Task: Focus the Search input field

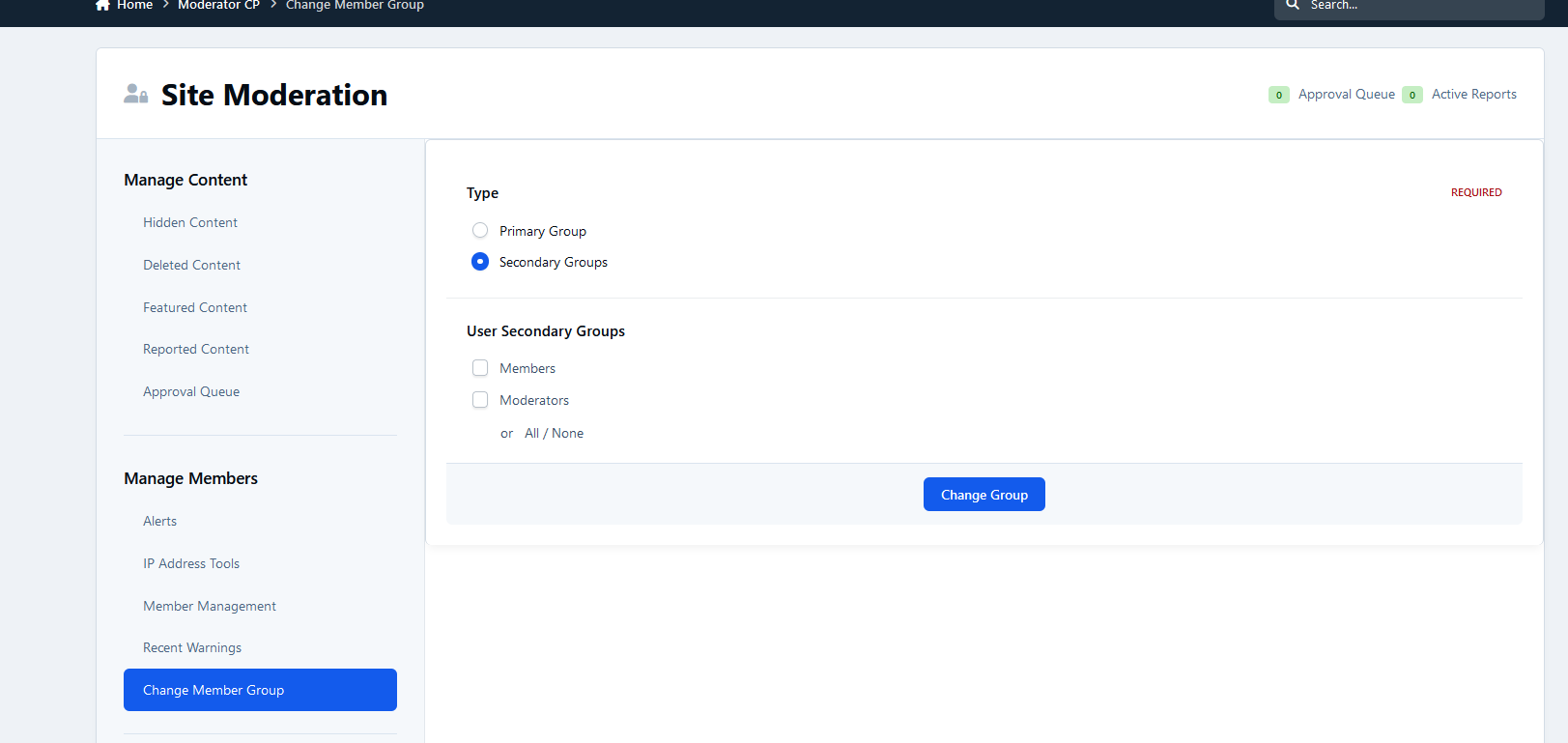Action: [x=1420, y=6]
